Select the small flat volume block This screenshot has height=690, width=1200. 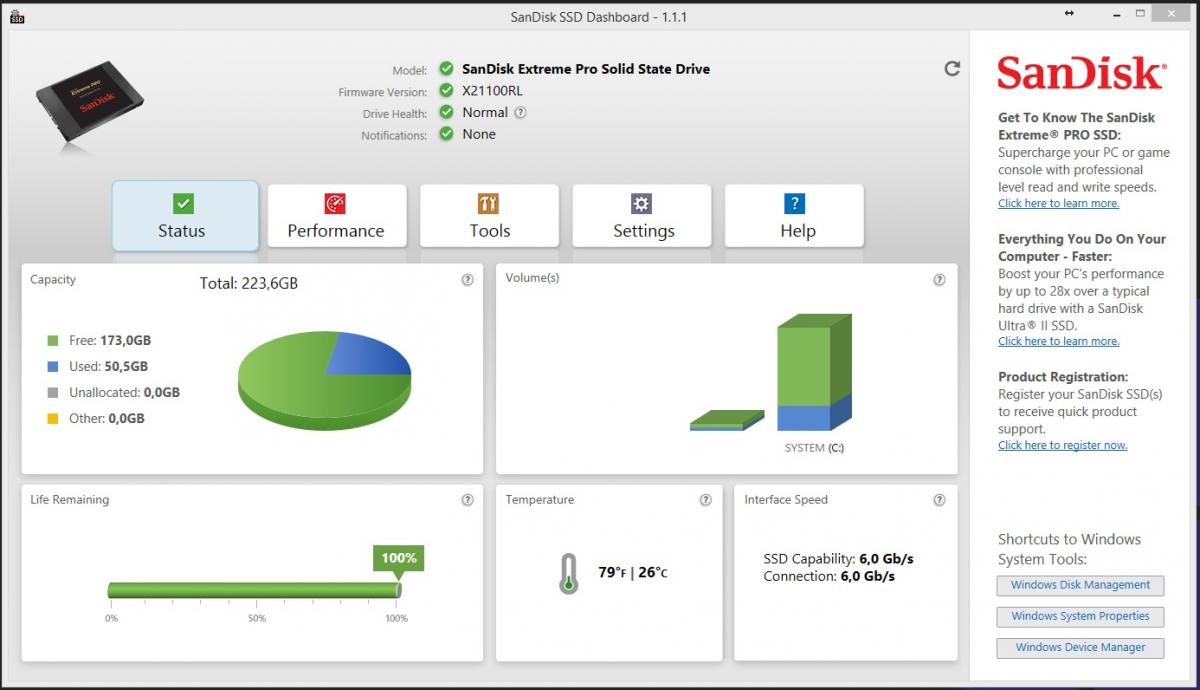coord(727,420)
